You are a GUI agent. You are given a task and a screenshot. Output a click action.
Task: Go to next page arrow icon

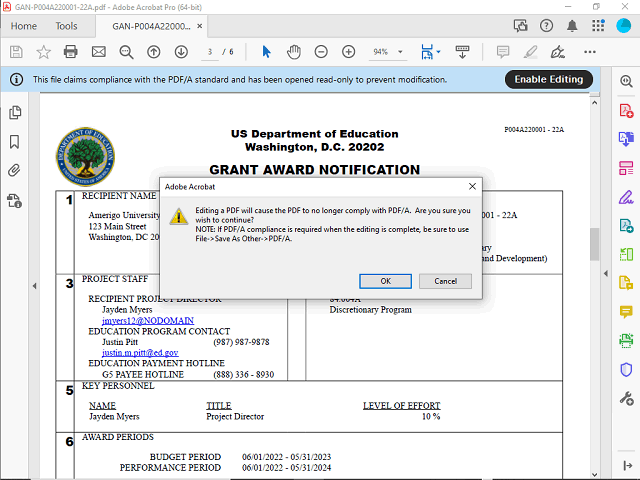pos(181,52)
